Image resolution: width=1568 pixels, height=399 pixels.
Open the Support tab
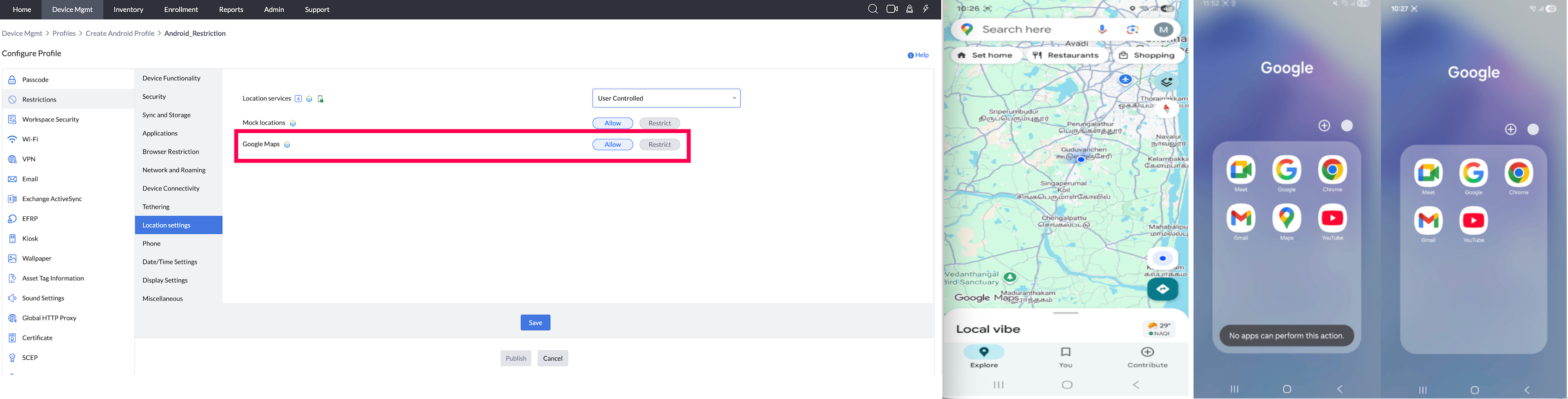[317, 10]
